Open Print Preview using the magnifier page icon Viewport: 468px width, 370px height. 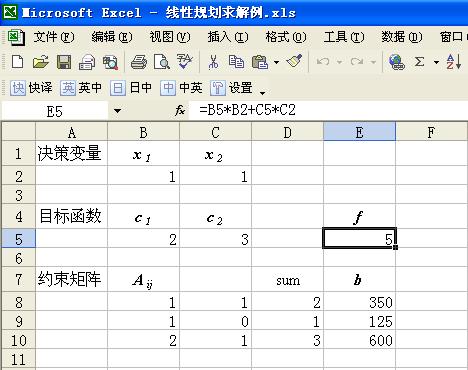[x=162, y=62]
